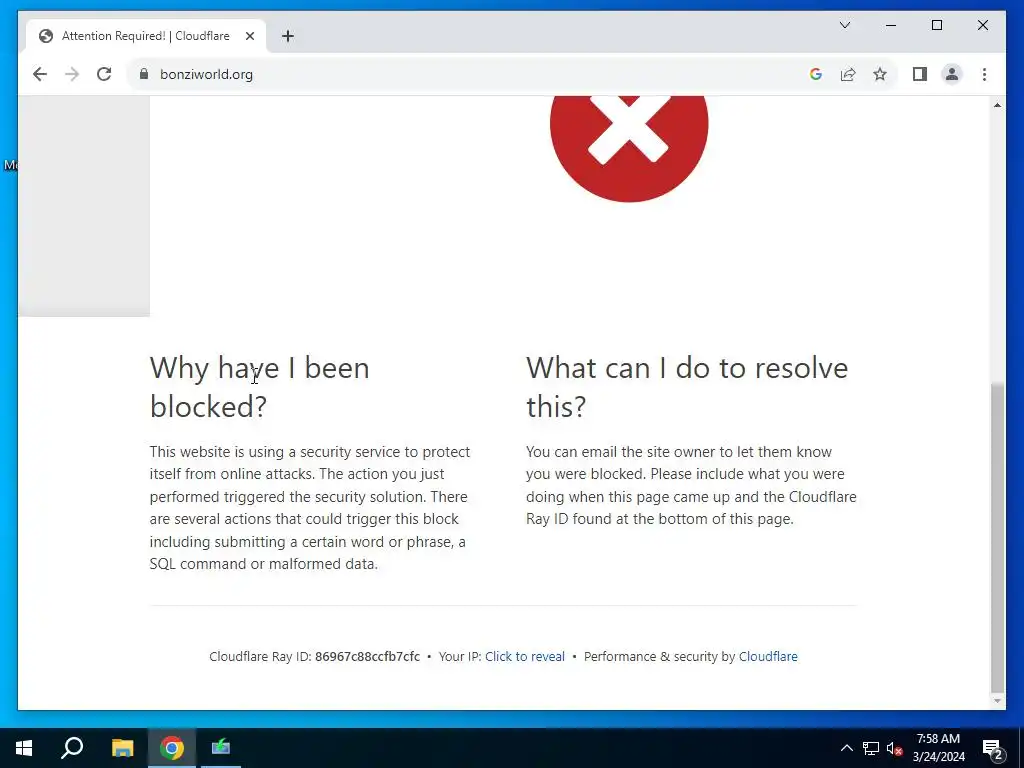1024x768 pixels.
Task: Open the Cloudflare link in footer
Action: click(768, 656)
